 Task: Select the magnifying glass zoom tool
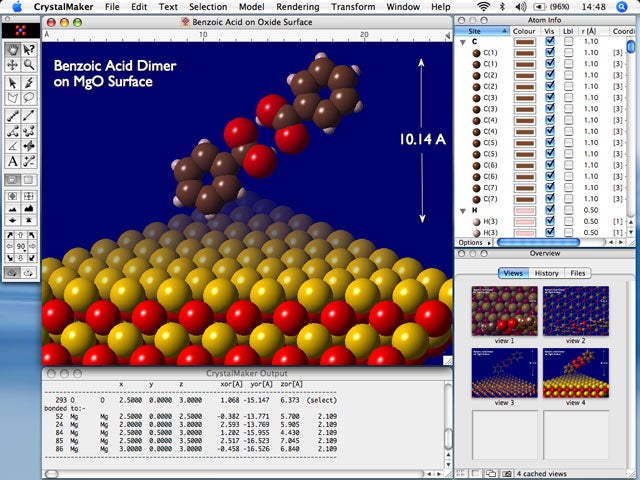[x=29, y=65]
